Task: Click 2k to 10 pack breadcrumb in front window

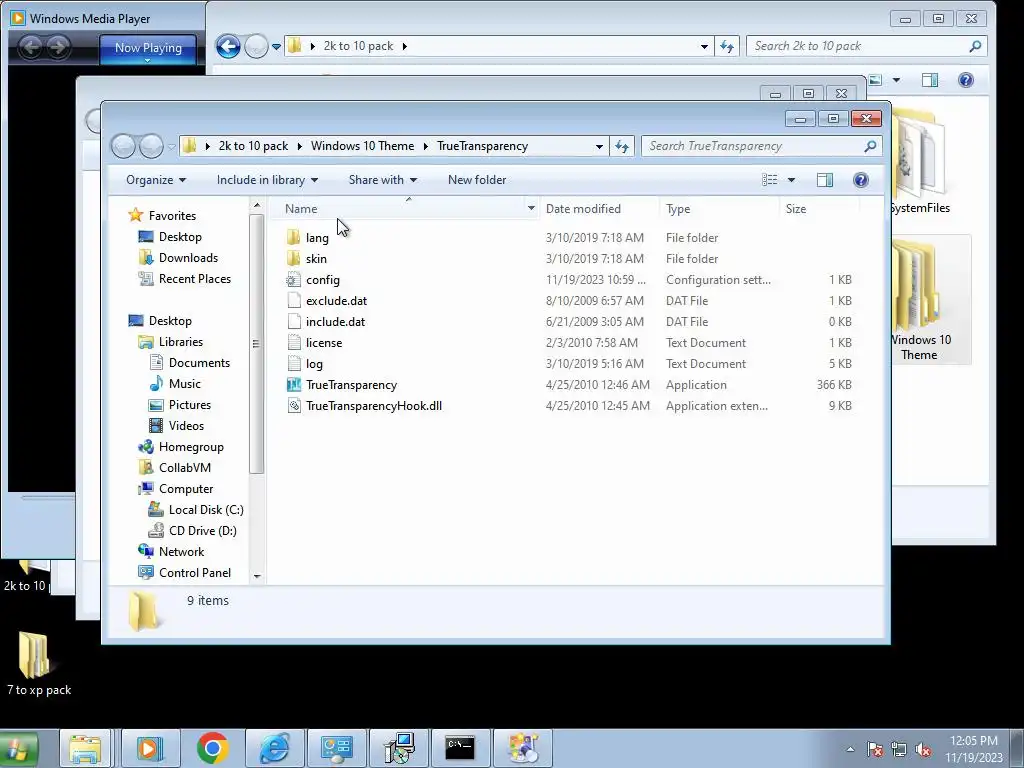Action: coord(253,146)
